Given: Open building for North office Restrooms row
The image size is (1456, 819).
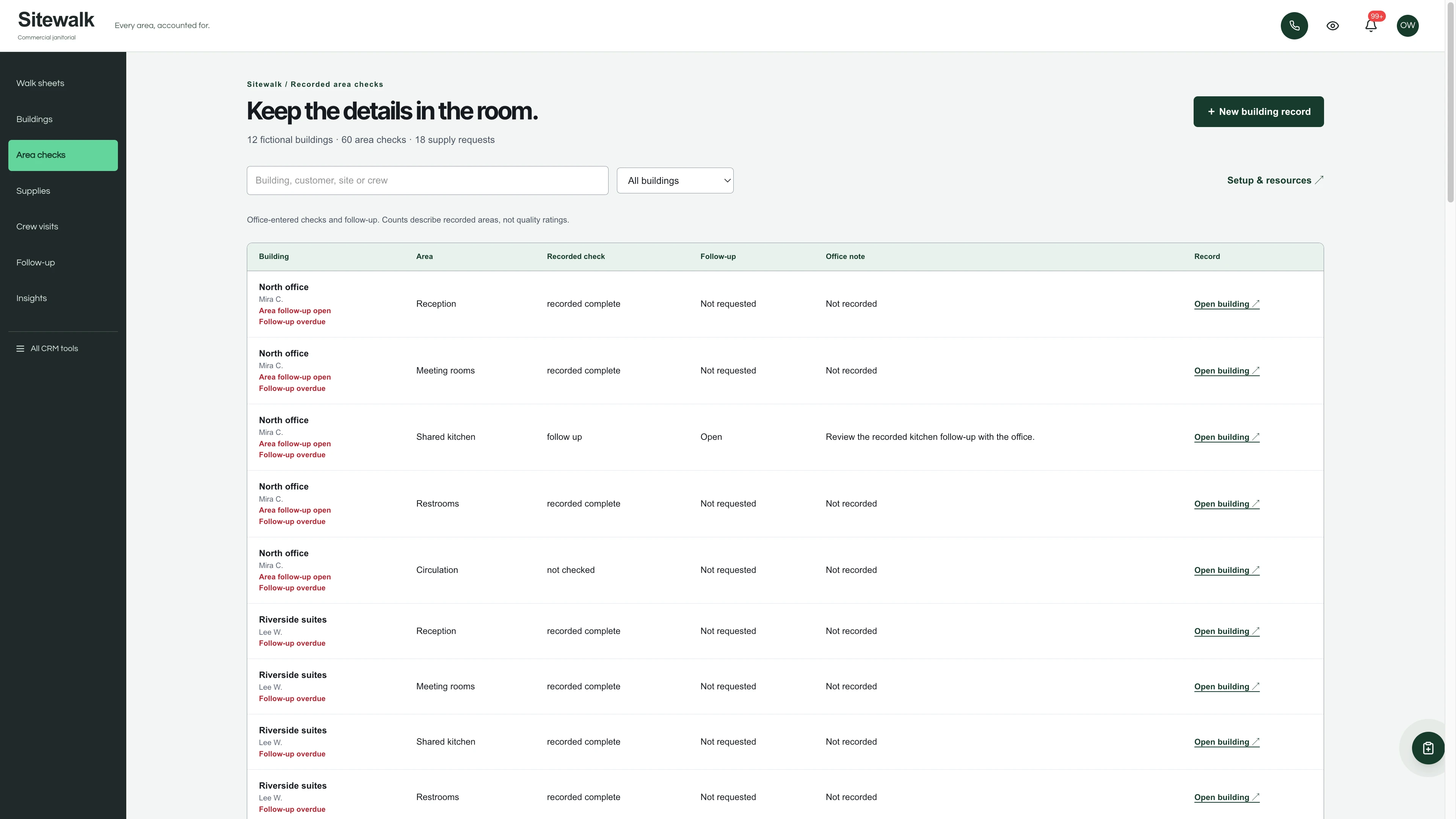Looking at the screenshot, I should coord(1227,504).
